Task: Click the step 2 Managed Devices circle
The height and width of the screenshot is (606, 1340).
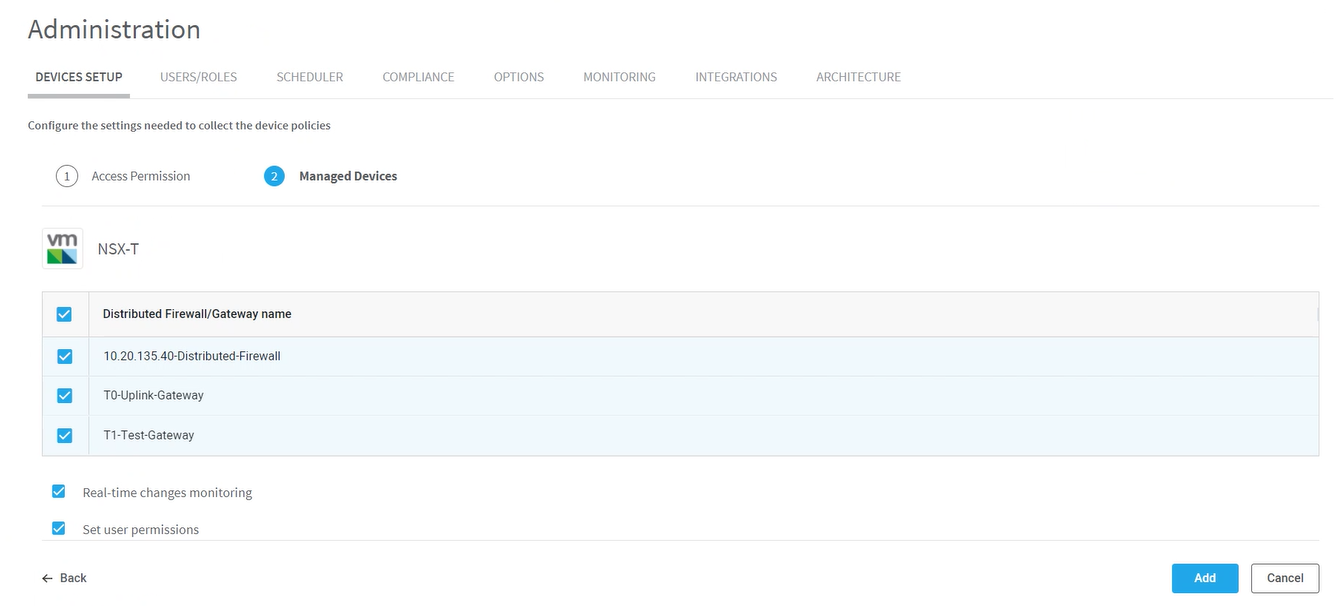Action: (274, 177)
